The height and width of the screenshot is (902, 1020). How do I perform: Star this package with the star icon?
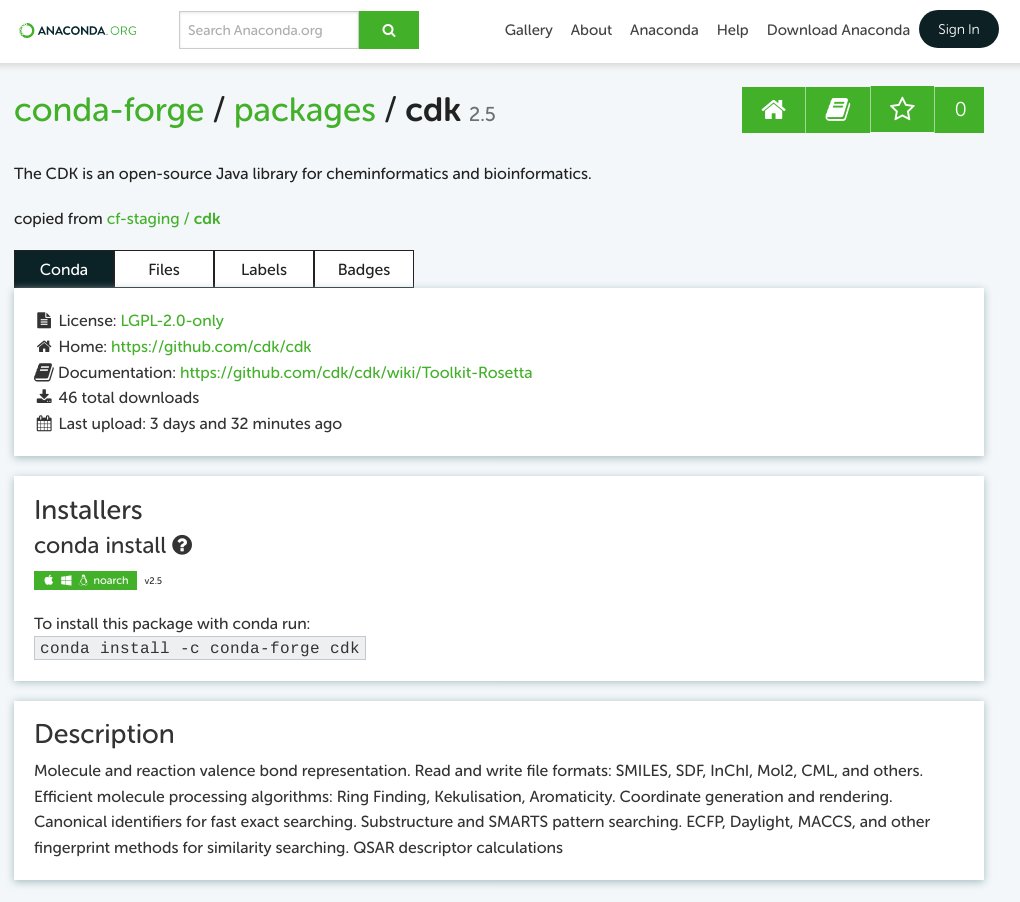coord(902,109)
